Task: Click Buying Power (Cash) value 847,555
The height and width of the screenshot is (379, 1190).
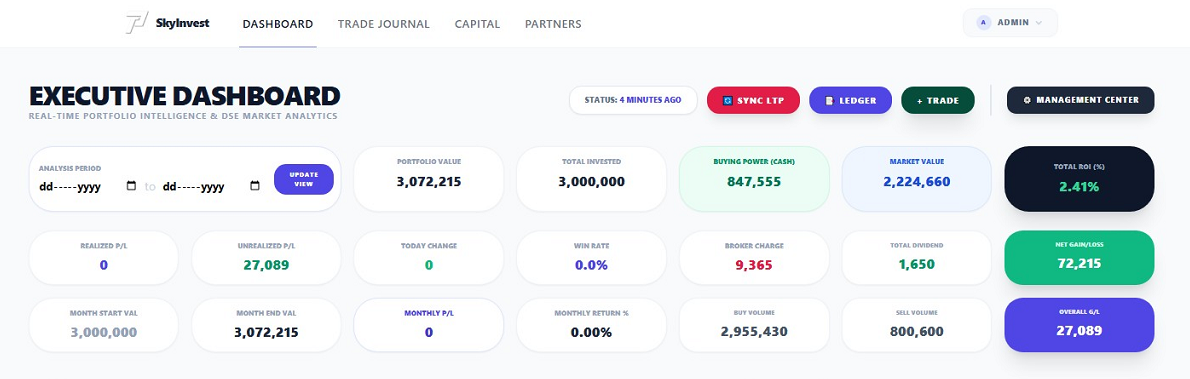Action: click(754, 182)
